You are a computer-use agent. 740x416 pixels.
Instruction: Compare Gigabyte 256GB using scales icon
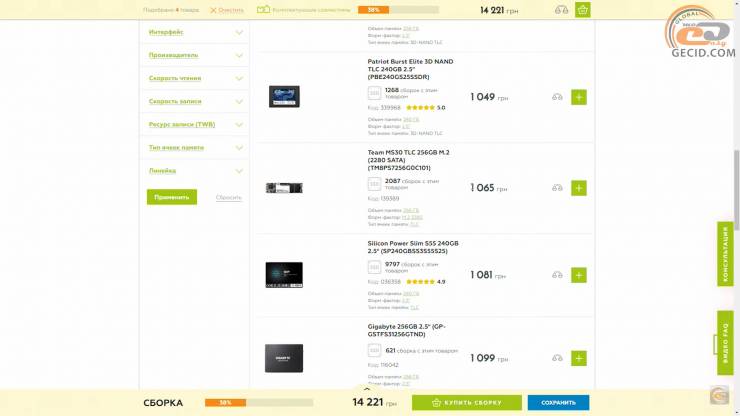(x=557, y=358)
